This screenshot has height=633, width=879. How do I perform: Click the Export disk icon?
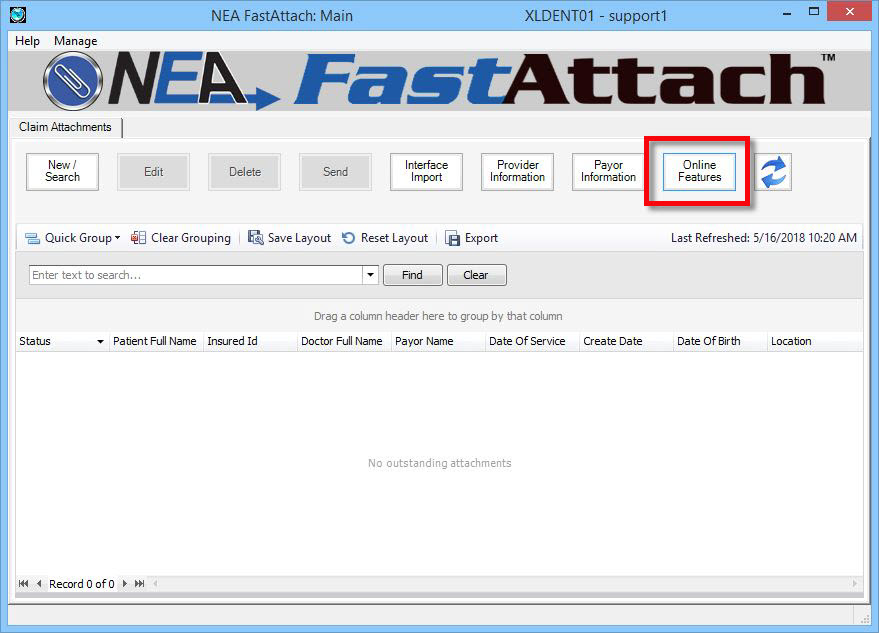click(453, 238)
